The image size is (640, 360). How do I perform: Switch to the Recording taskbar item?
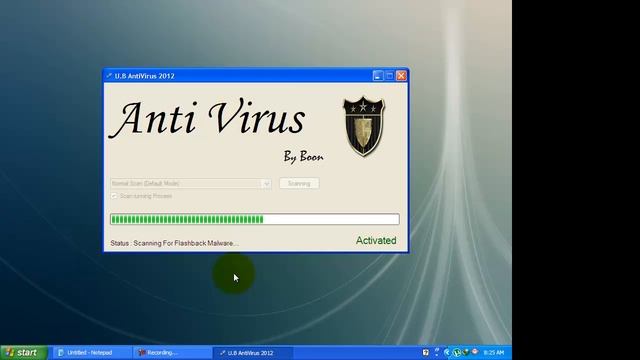click(171, 353)
